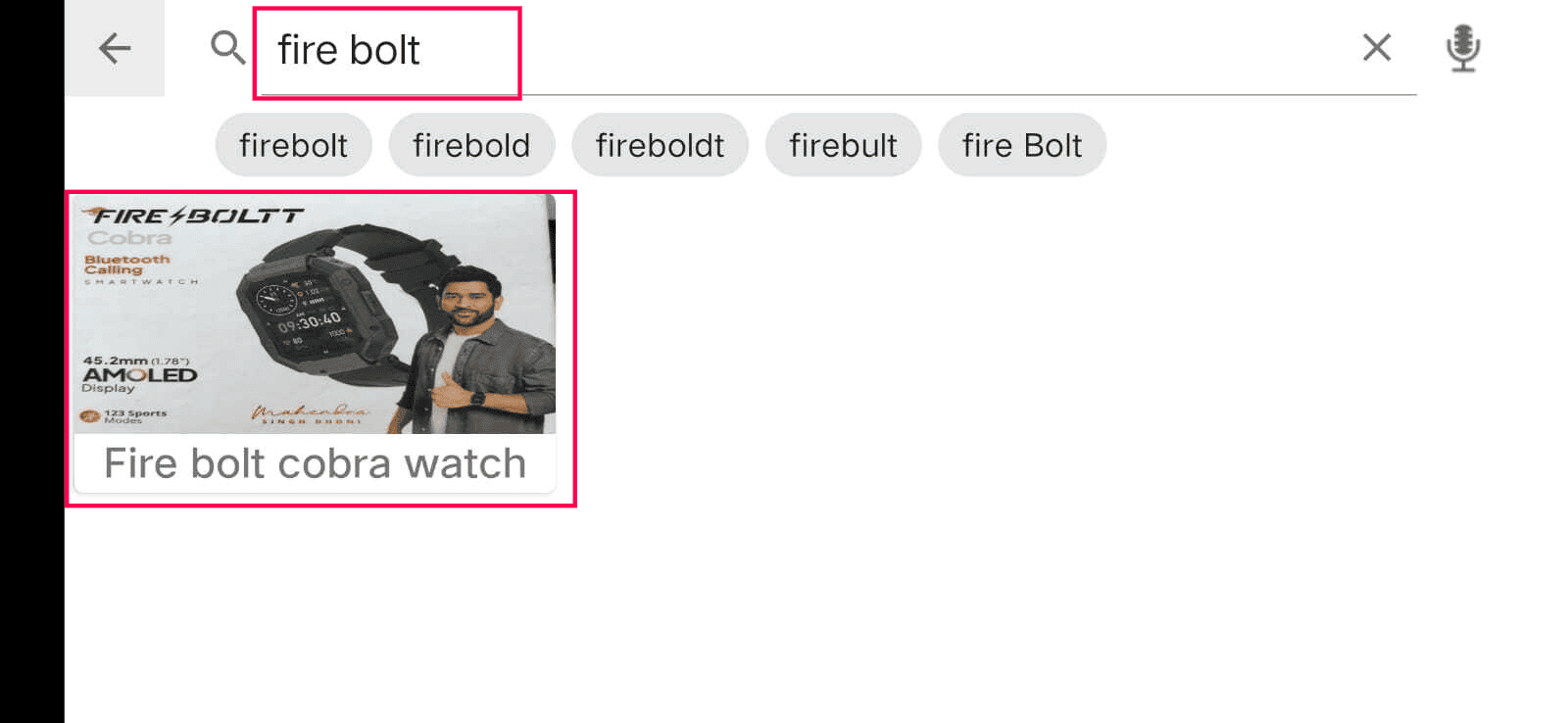The height and width of the screenshot is (723, 1568).
Task: Clear the search text with X
Action: pyautogui.click(x=1376, y=47)
